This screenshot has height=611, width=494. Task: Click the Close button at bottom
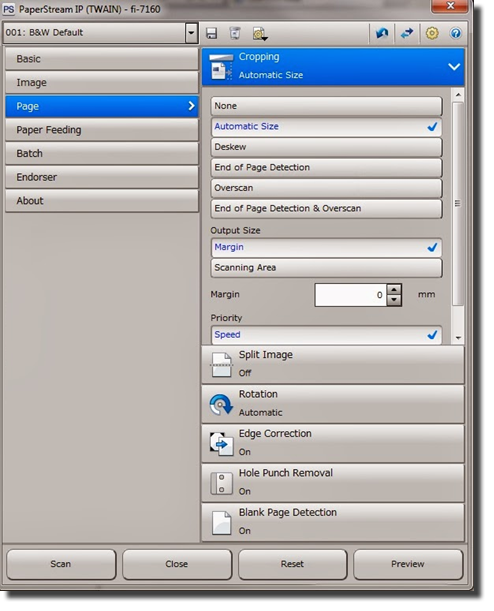click(177, 564)
